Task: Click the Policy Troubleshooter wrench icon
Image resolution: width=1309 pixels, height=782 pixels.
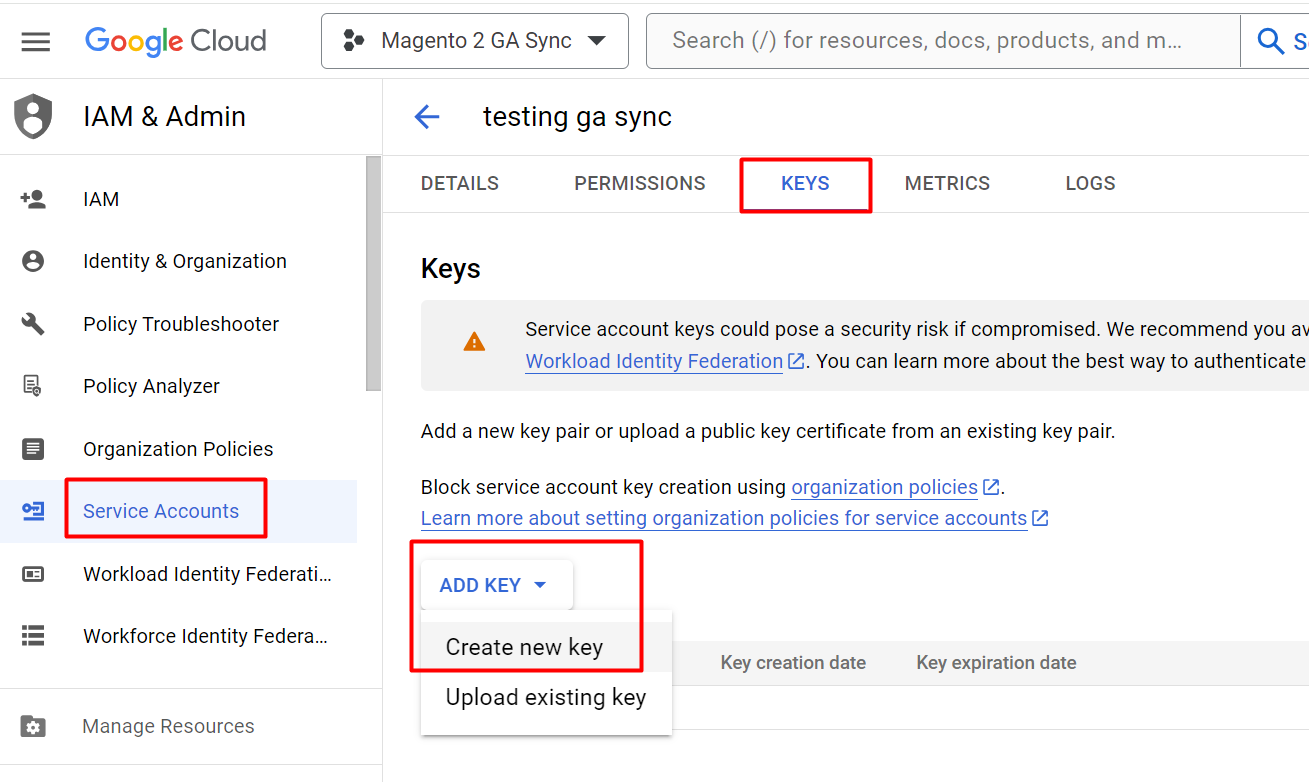Action: coord(33,324)
